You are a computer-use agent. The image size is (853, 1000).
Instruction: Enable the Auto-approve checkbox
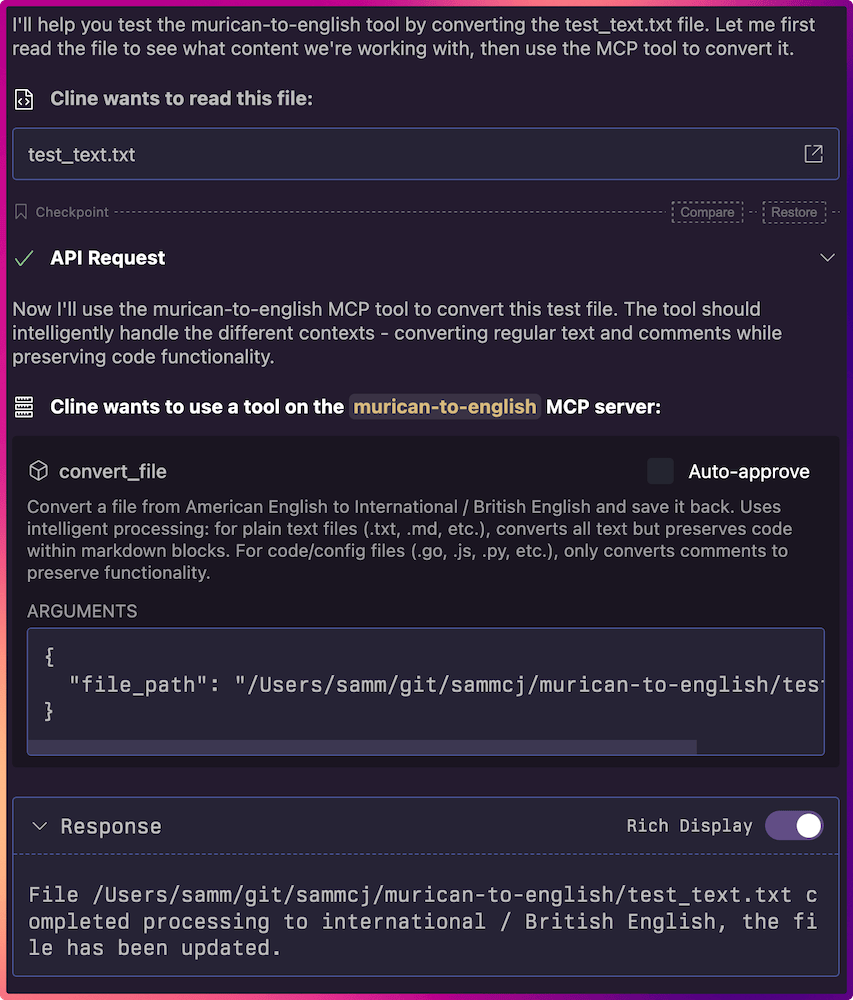tap(660, 471)
